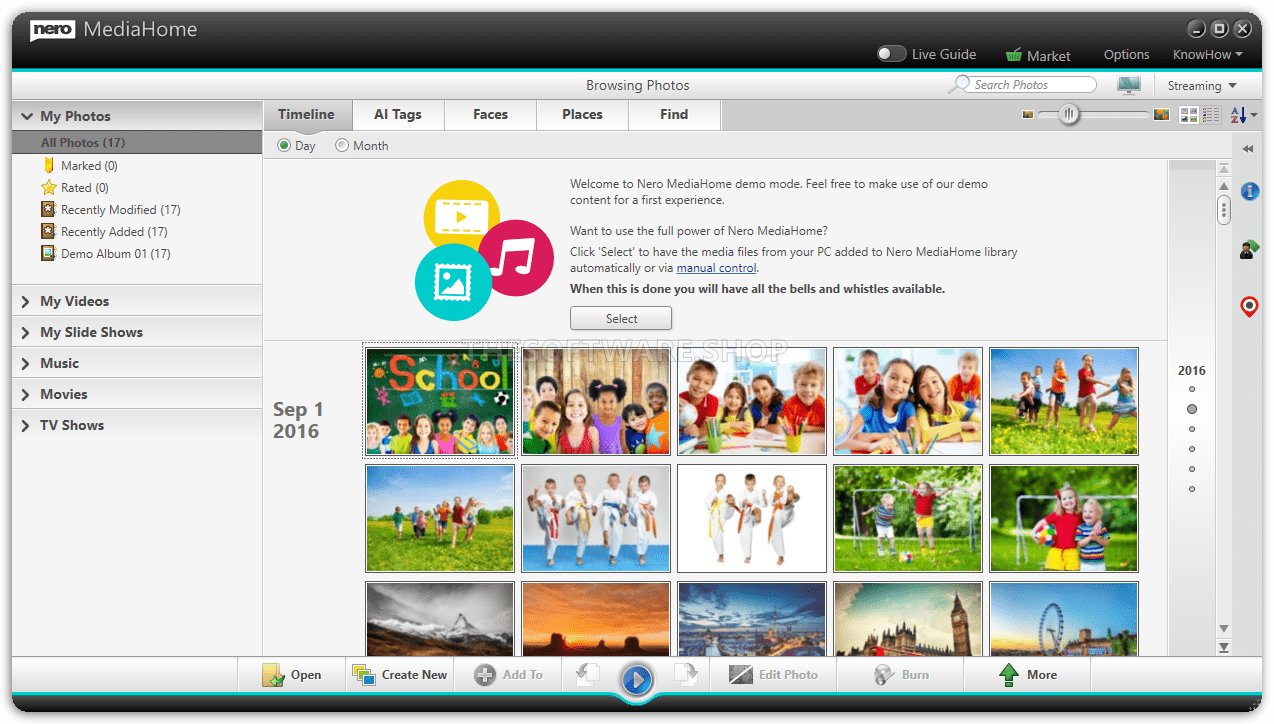Switch to the Timeline tab
The height and width of the screenshot is (724, 1274).
tap(306, 115)
